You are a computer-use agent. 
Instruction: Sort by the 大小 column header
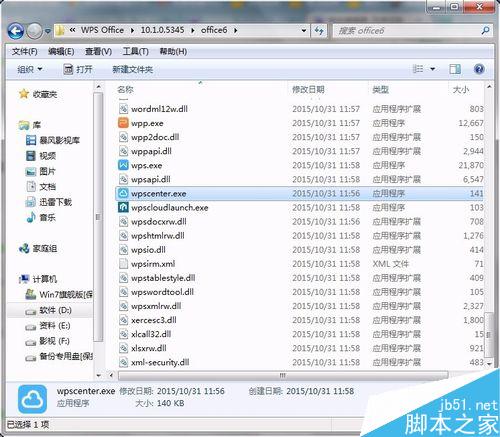coord(461,89)
